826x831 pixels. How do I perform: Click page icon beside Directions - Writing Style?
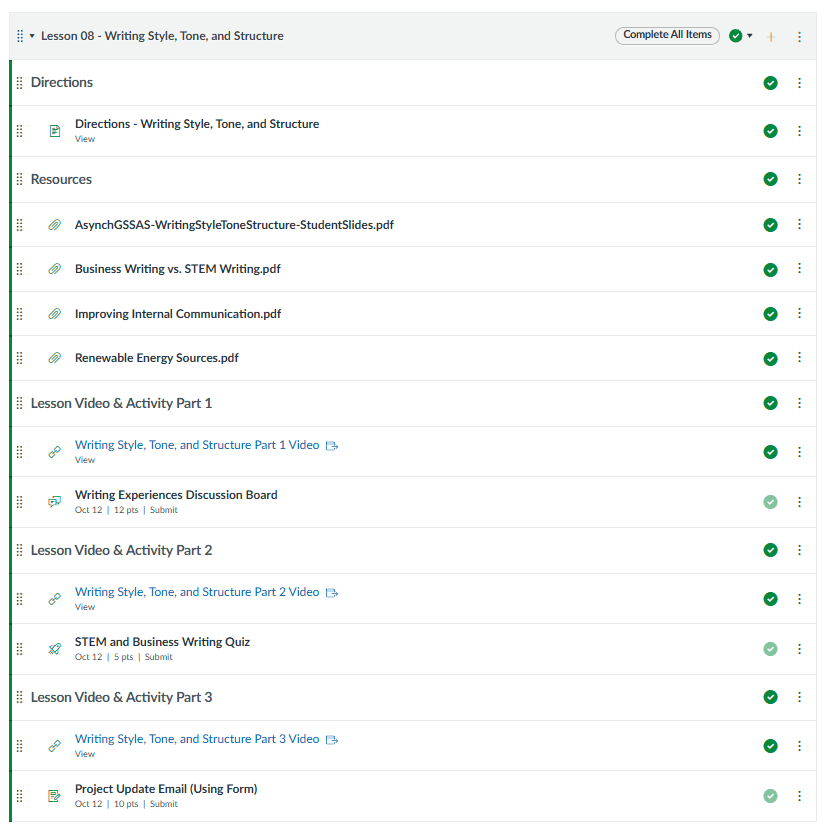point(55,131)
